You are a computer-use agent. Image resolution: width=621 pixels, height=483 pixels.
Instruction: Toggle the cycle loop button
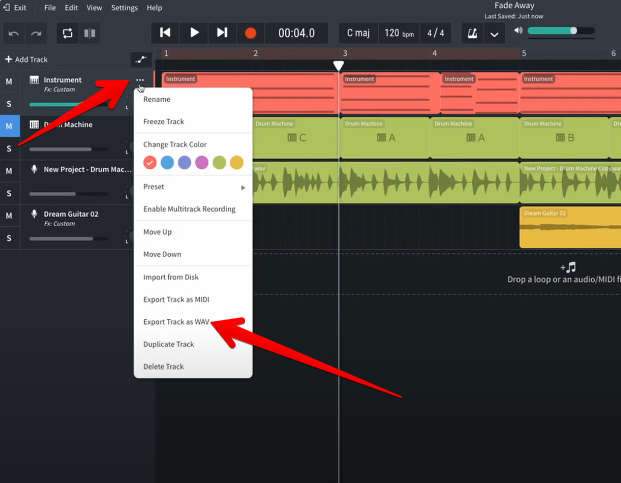(x=67, y=33)
